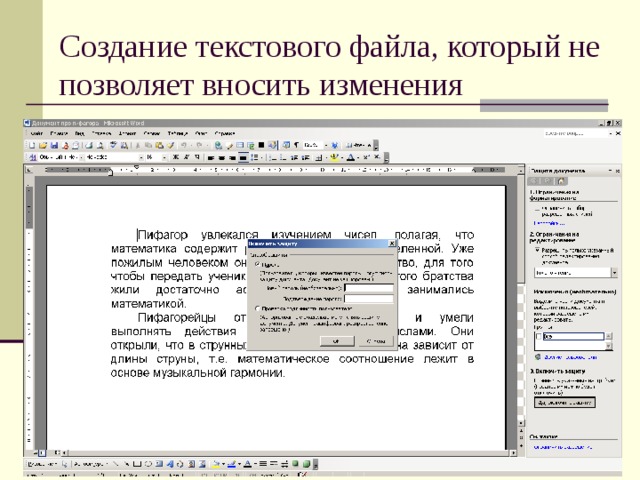The image size is (640, 480).
Task: Click 'Yes, start enforcing protection' button
Action: [564, 403]
